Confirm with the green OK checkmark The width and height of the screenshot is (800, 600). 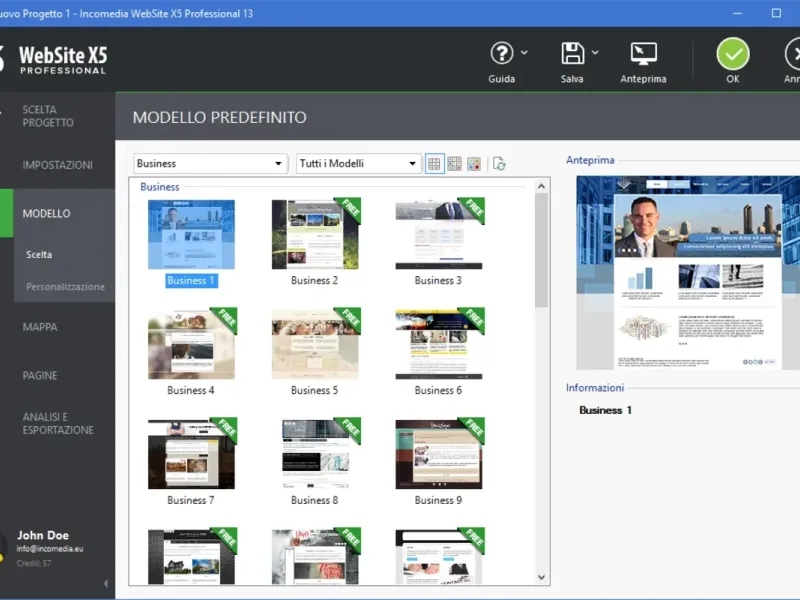733,54
